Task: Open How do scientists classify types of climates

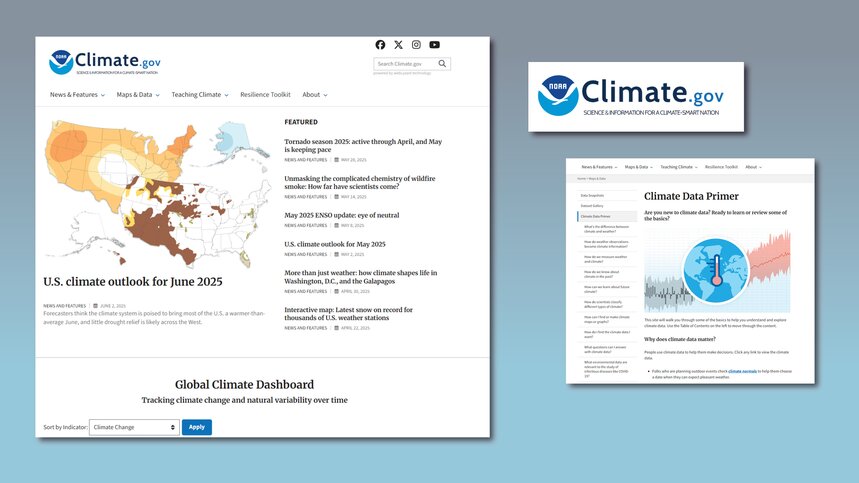Action: pos(603,304)
